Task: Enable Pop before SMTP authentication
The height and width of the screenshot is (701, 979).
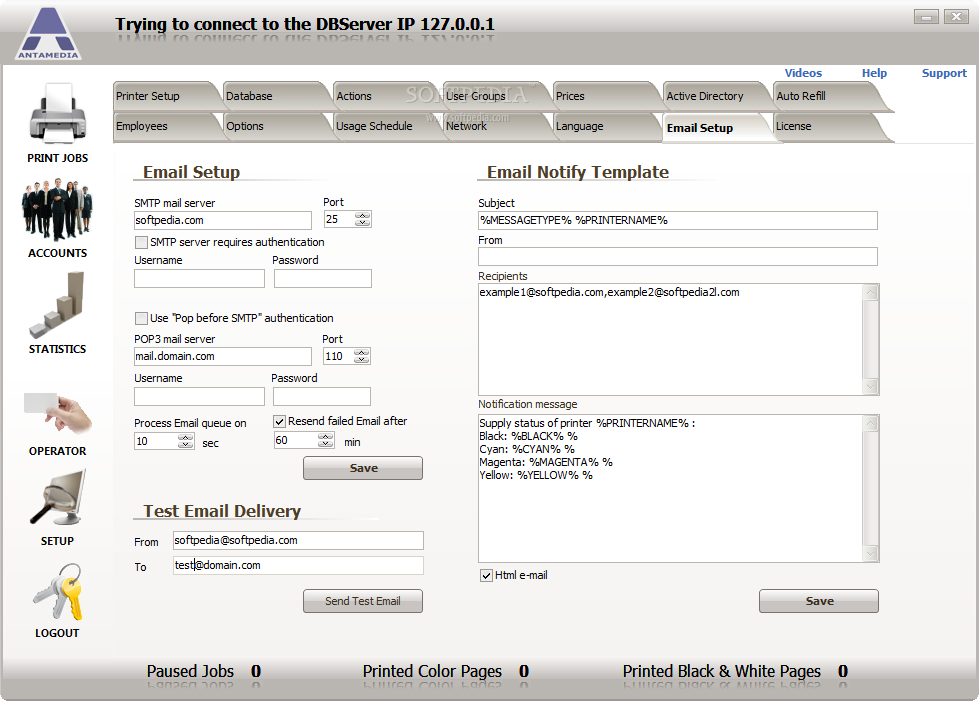Action: coord(141,318)
